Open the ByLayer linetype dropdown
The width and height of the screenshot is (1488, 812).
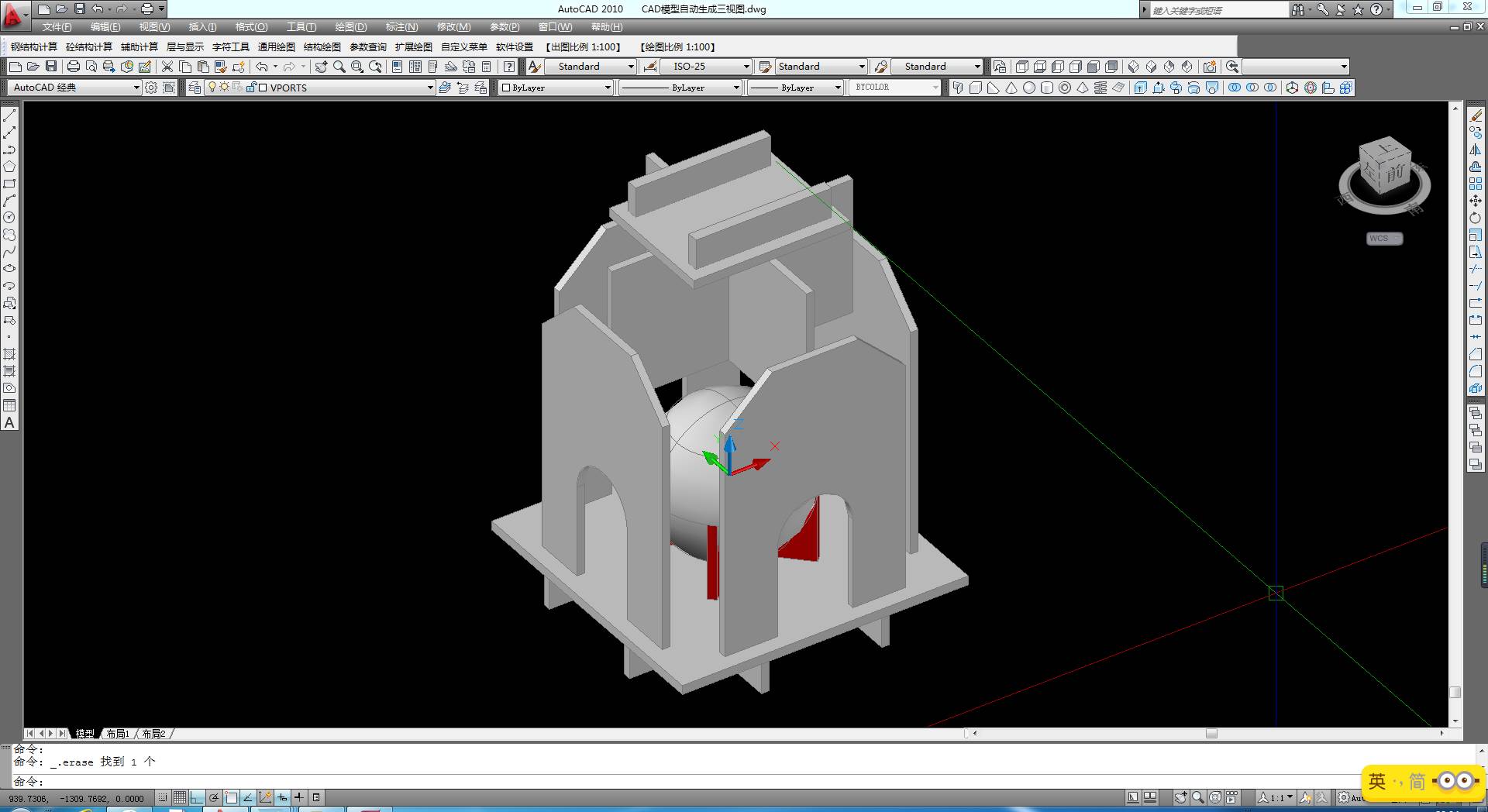tap(680, 88)
